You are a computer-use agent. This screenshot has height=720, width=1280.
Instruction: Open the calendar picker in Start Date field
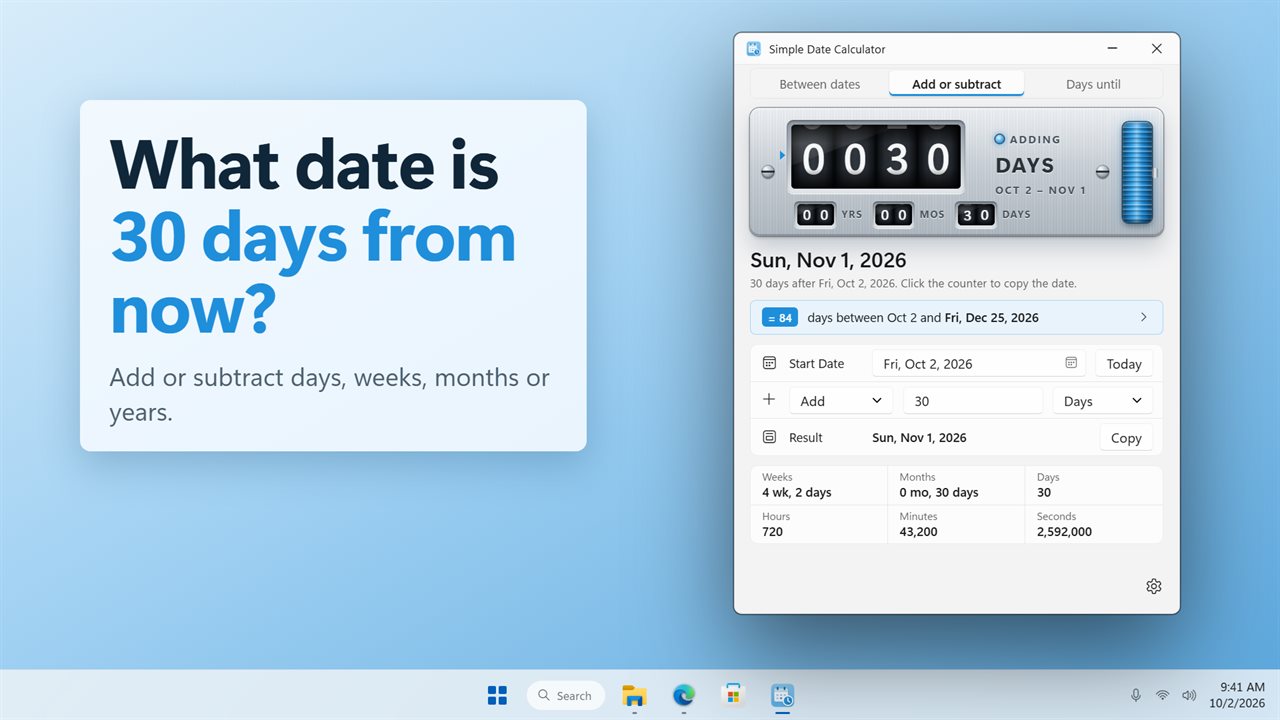[1071, 363]
